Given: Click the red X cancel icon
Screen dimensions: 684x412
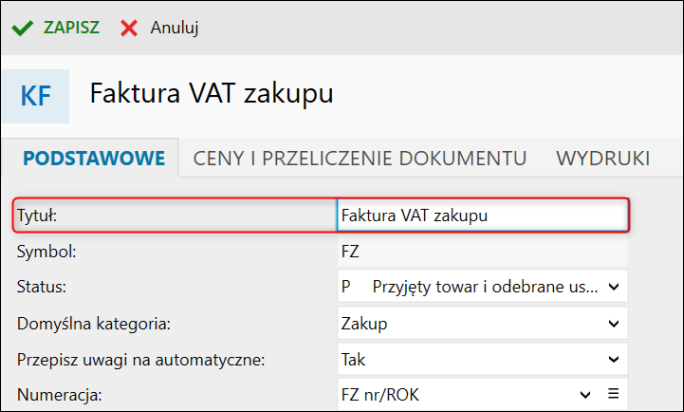Looking at the screenshot, I should pyautogui.click(x=129, y=28).
